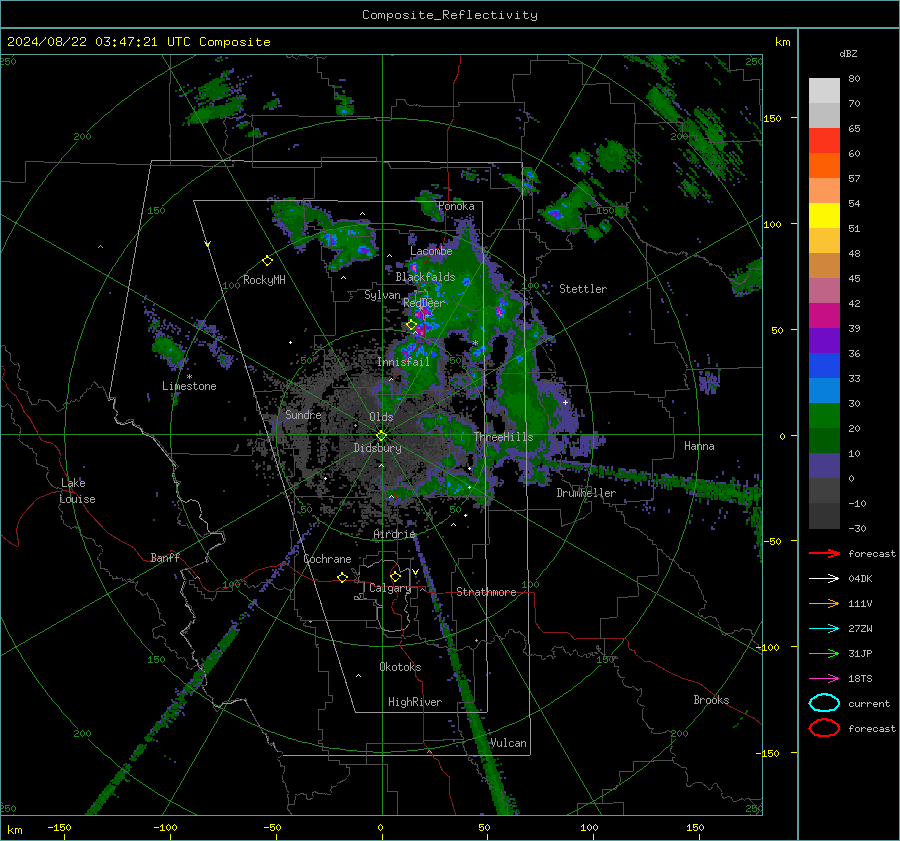The width and height of the screenshot is (900, 841).
Task: Click the Brooks town label
Action: [711, 700]
